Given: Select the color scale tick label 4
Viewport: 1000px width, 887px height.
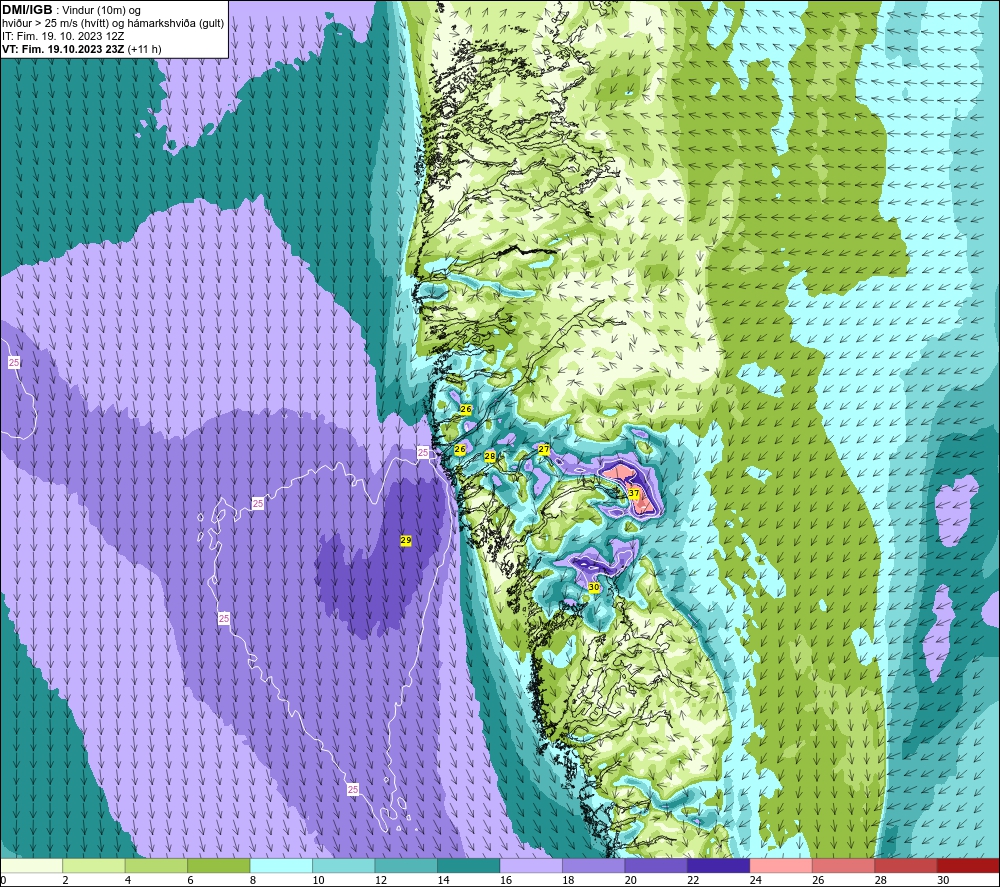Looking at the screenshot, I should point(128,880).
